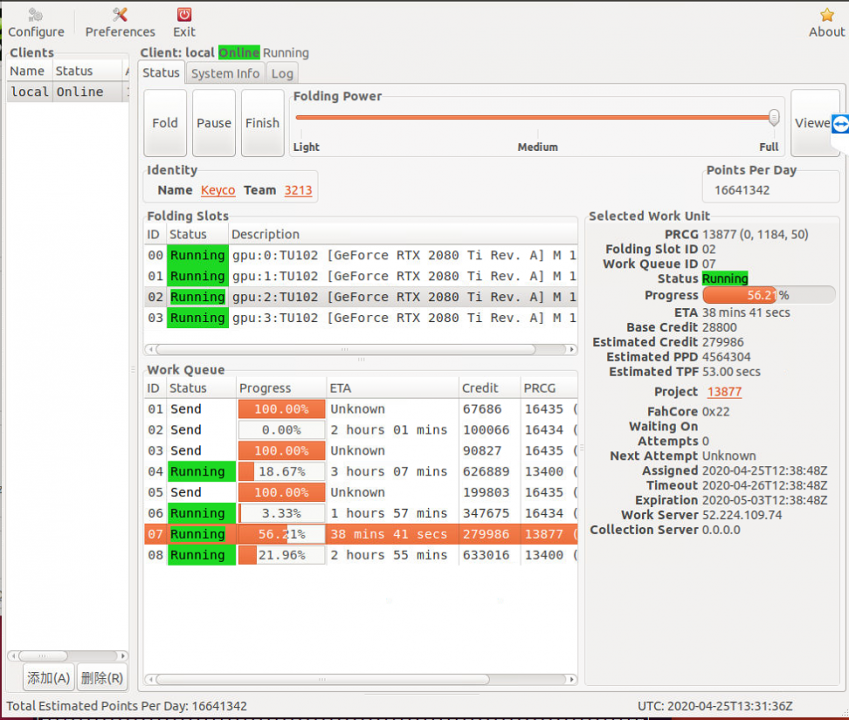Select work queue row 04 at 18.67%
Screen dimensions: 849x720
(361, 472)
